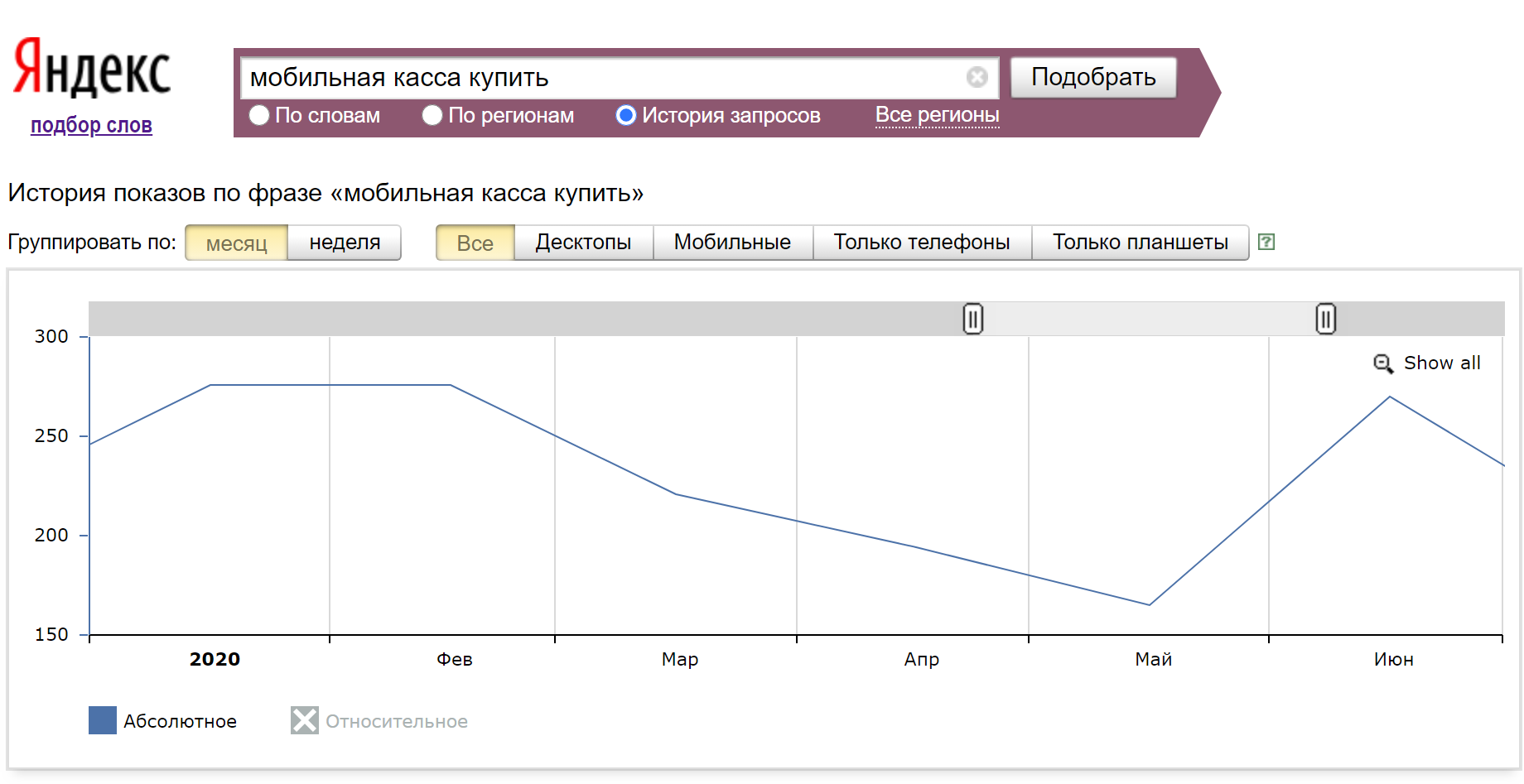Switch to the Мобильные device tab
Screen dimensions: 1524x784
click(x=732, y=243)
